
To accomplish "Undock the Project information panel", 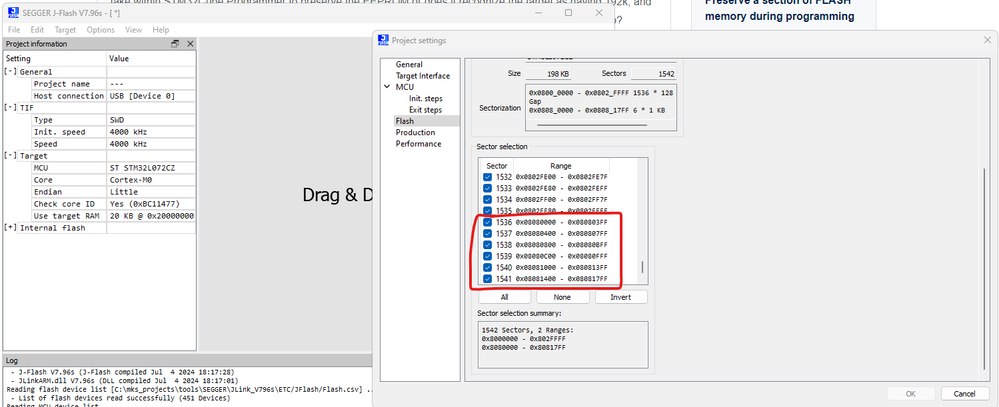I will pyautogui.click(x=175, y=44).
